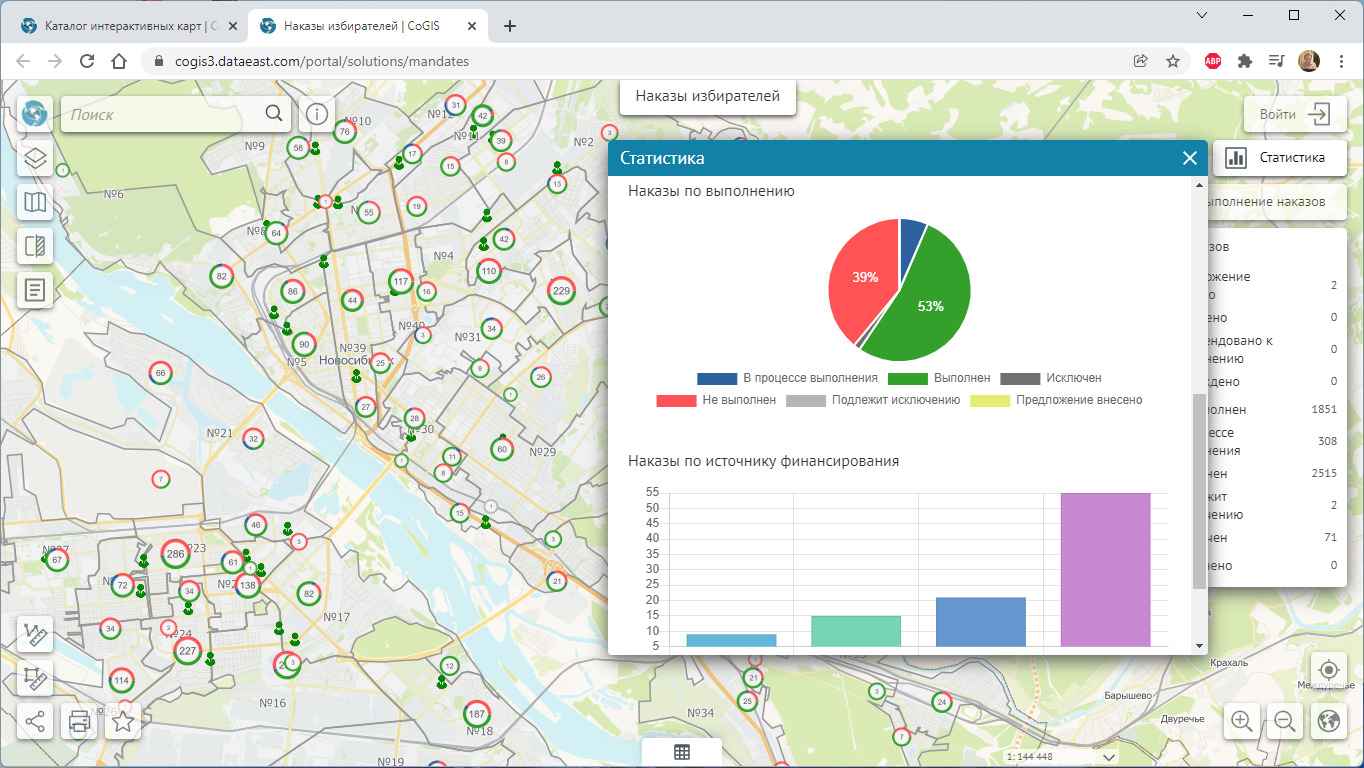1364x768 pixels.
Task: Activate the swipe compare tool
Action: click(35, 247)
